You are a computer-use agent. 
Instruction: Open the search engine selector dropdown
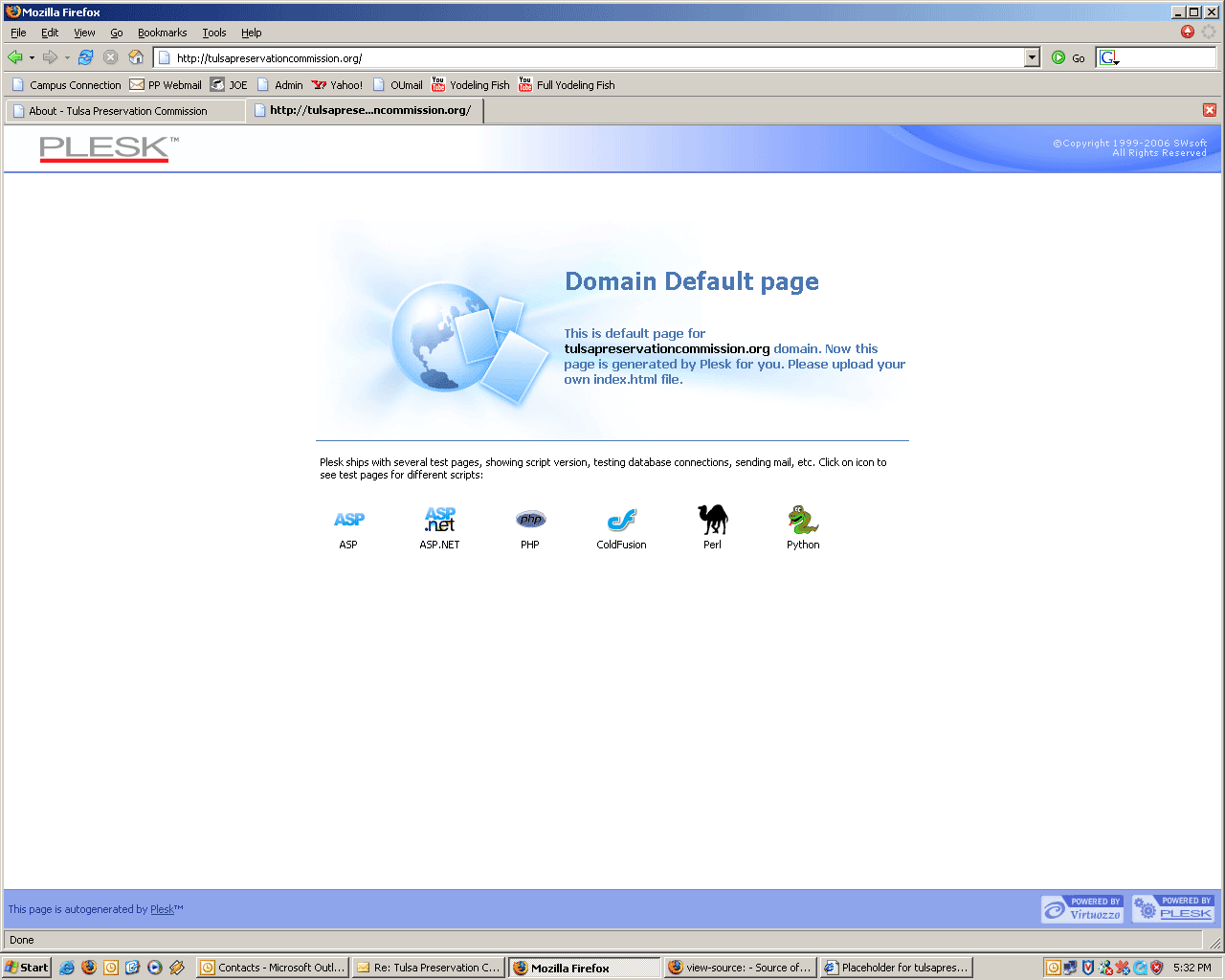point(1109,57)
